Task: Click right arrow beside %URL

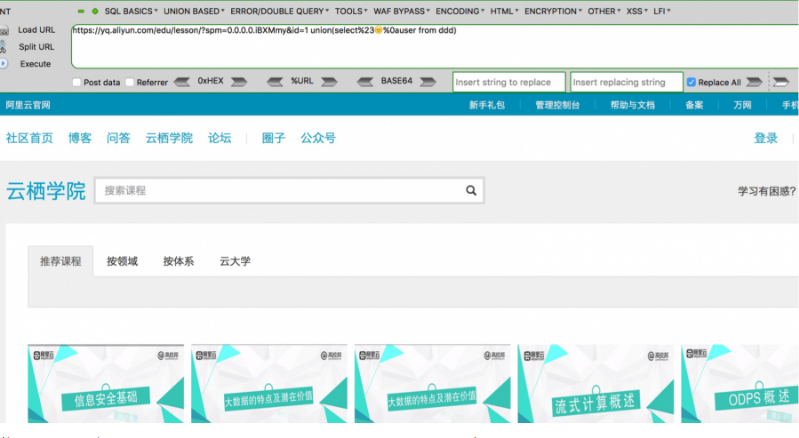Action: tap(329, 81)
